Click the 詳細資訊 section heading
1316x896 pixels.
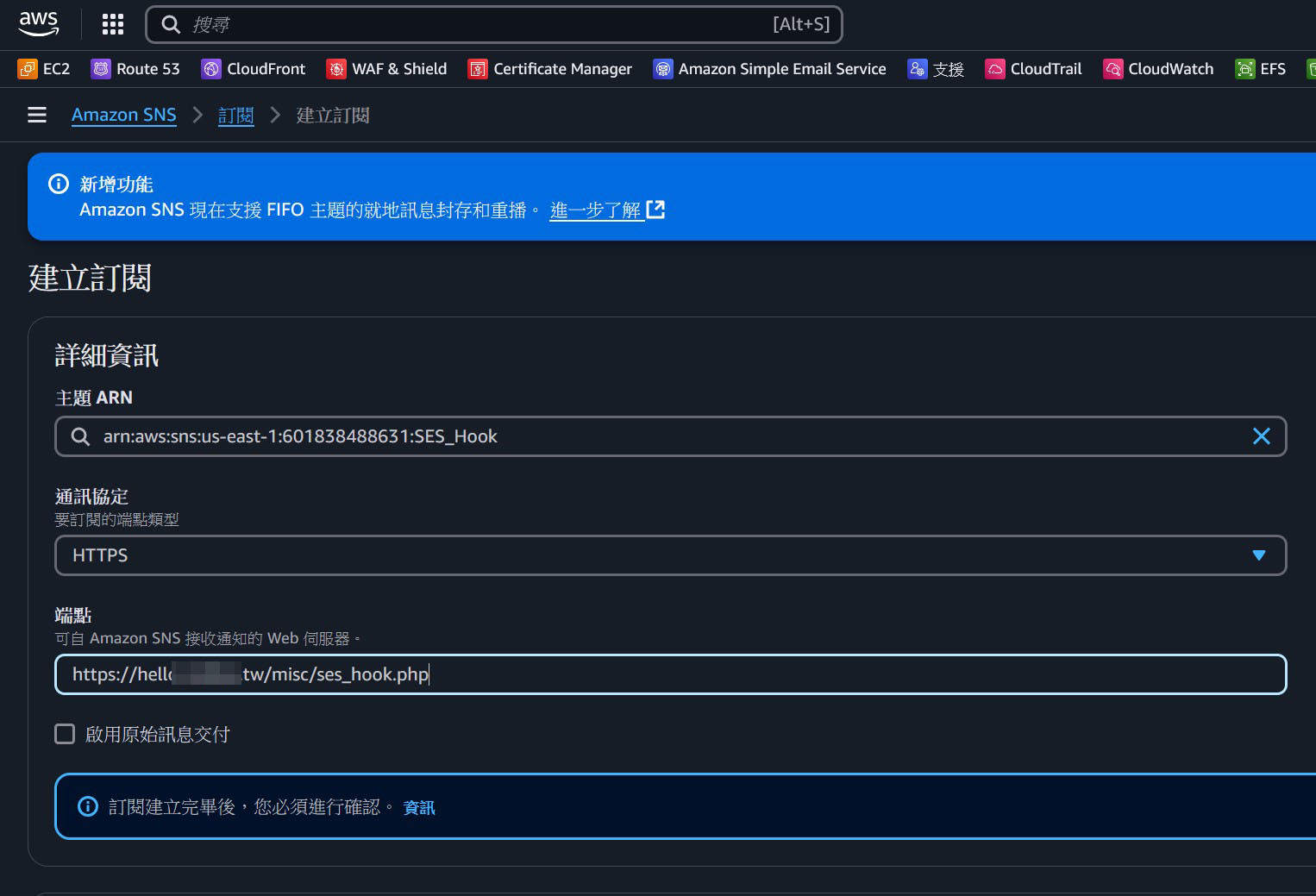click(x=107, y=355)
